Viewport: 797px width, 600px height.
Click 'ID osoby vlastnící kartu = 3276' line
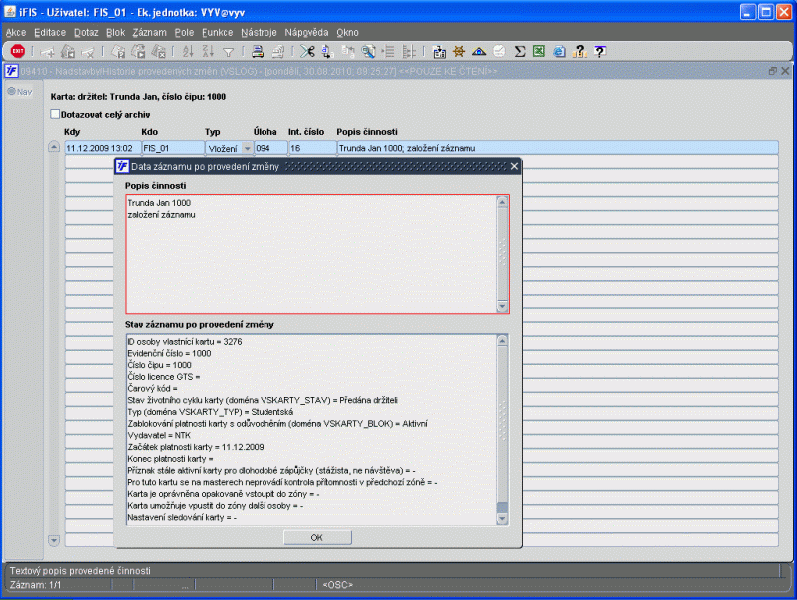click(x=185, y=342)
